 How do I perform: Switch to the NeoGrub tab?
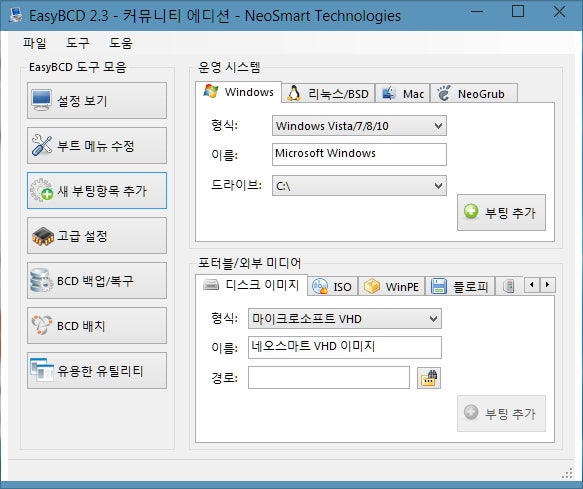(x=474, y=93)
